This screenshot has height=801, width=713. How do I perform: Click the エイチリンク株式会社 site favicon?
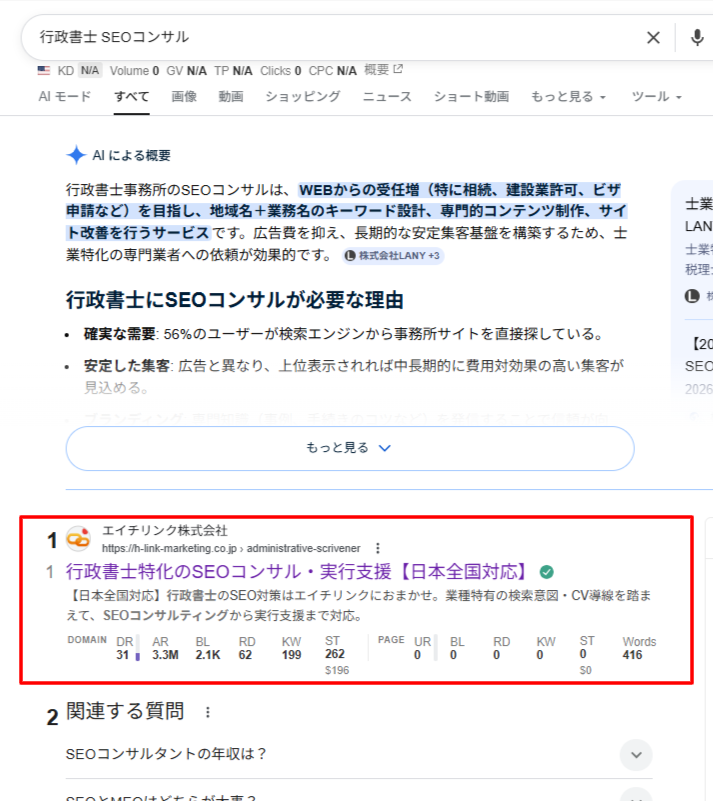coord(78,538)
